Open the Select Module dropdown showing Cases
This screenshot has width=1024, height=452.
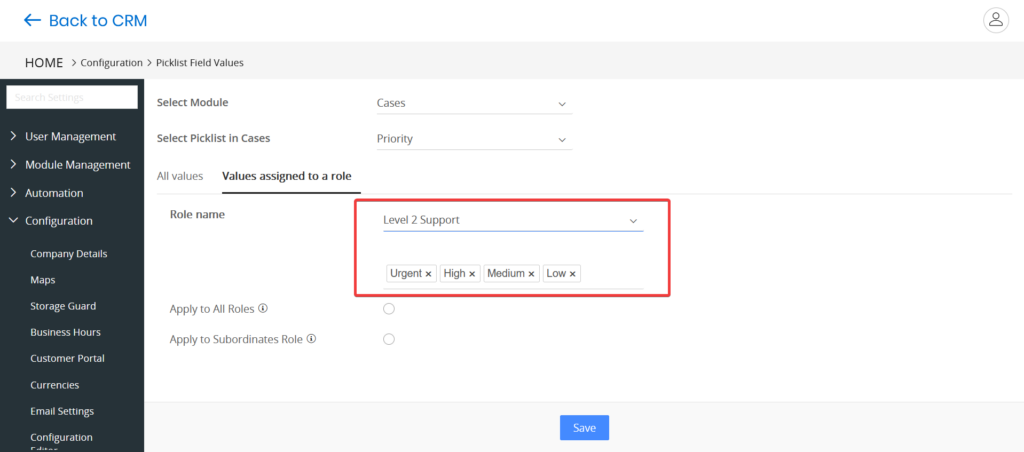[x=471, y=103]
